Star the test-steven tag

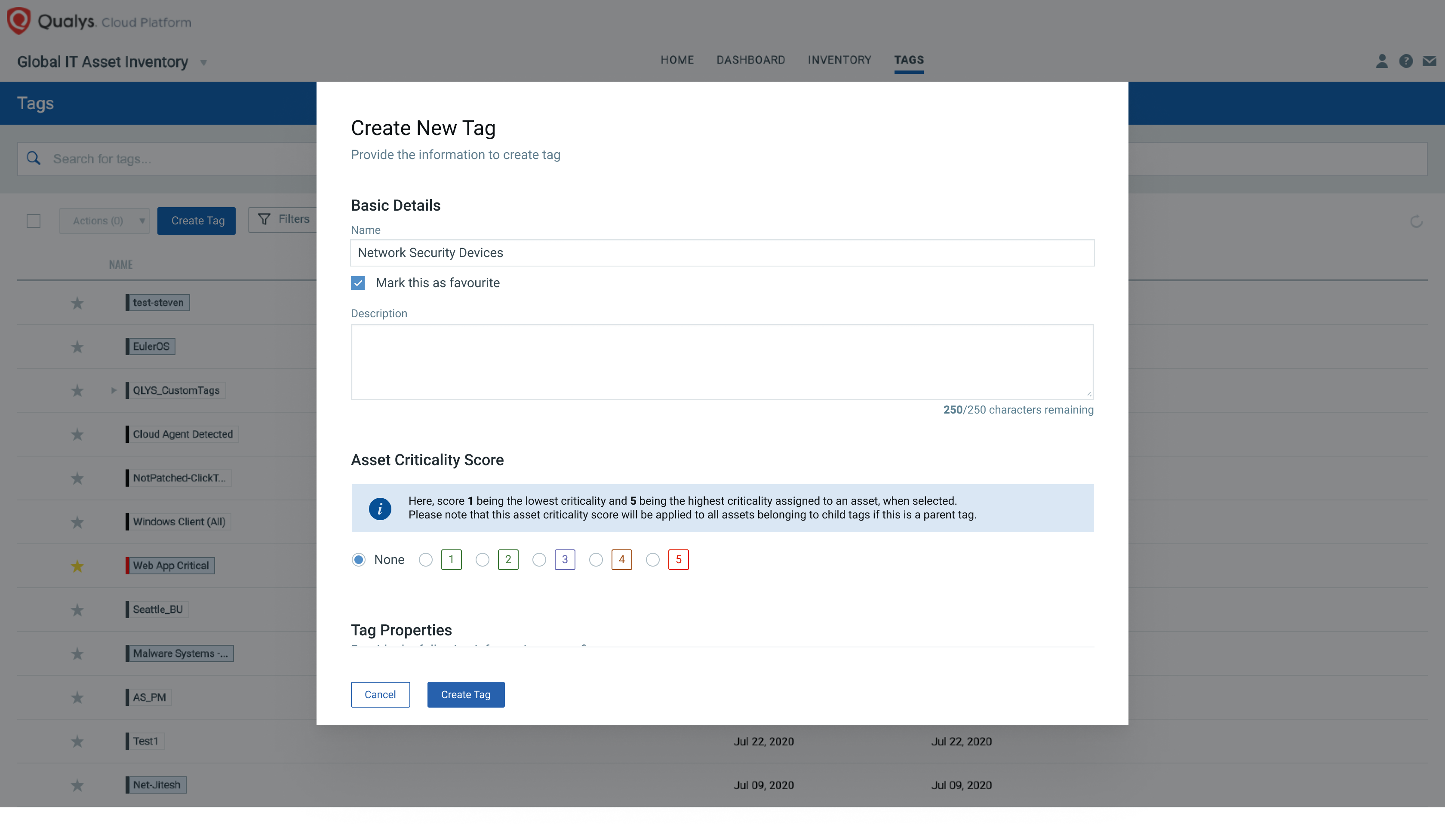tap(77, 303)
